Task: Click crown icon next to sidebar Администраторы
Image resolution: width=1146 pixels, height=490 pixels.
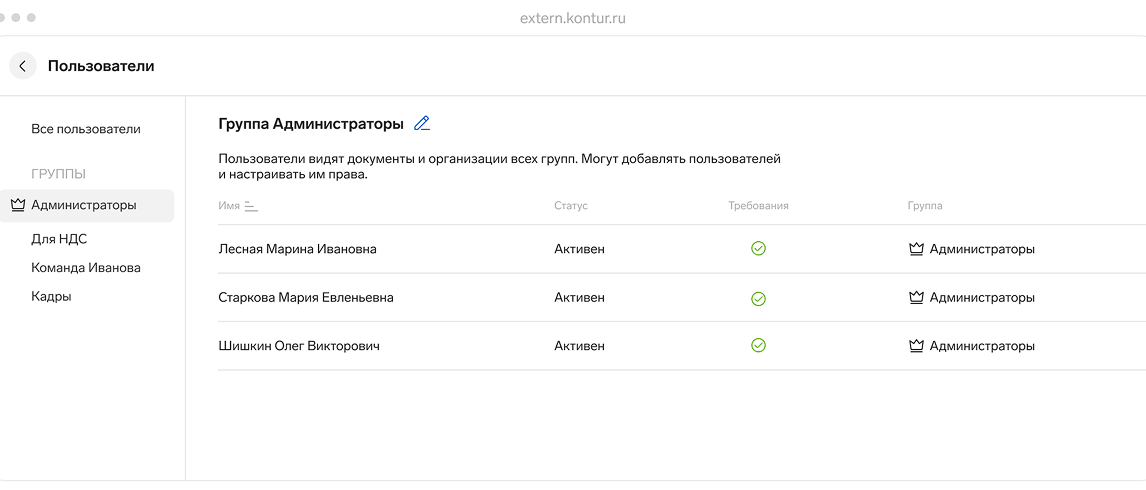Action: point(18,206)
